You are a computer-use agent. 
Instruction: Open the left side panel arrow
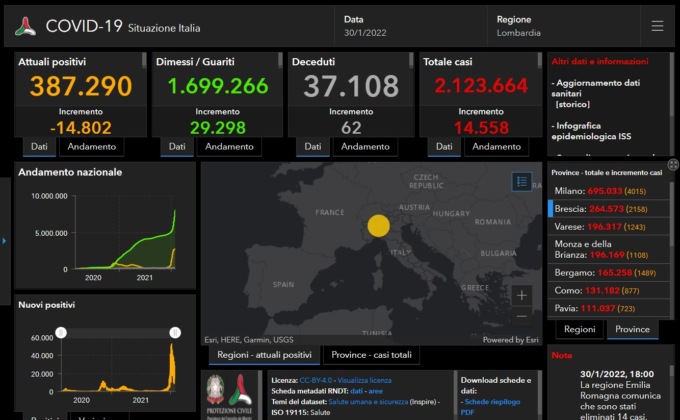pyautogui.click(x=4, y=240)
